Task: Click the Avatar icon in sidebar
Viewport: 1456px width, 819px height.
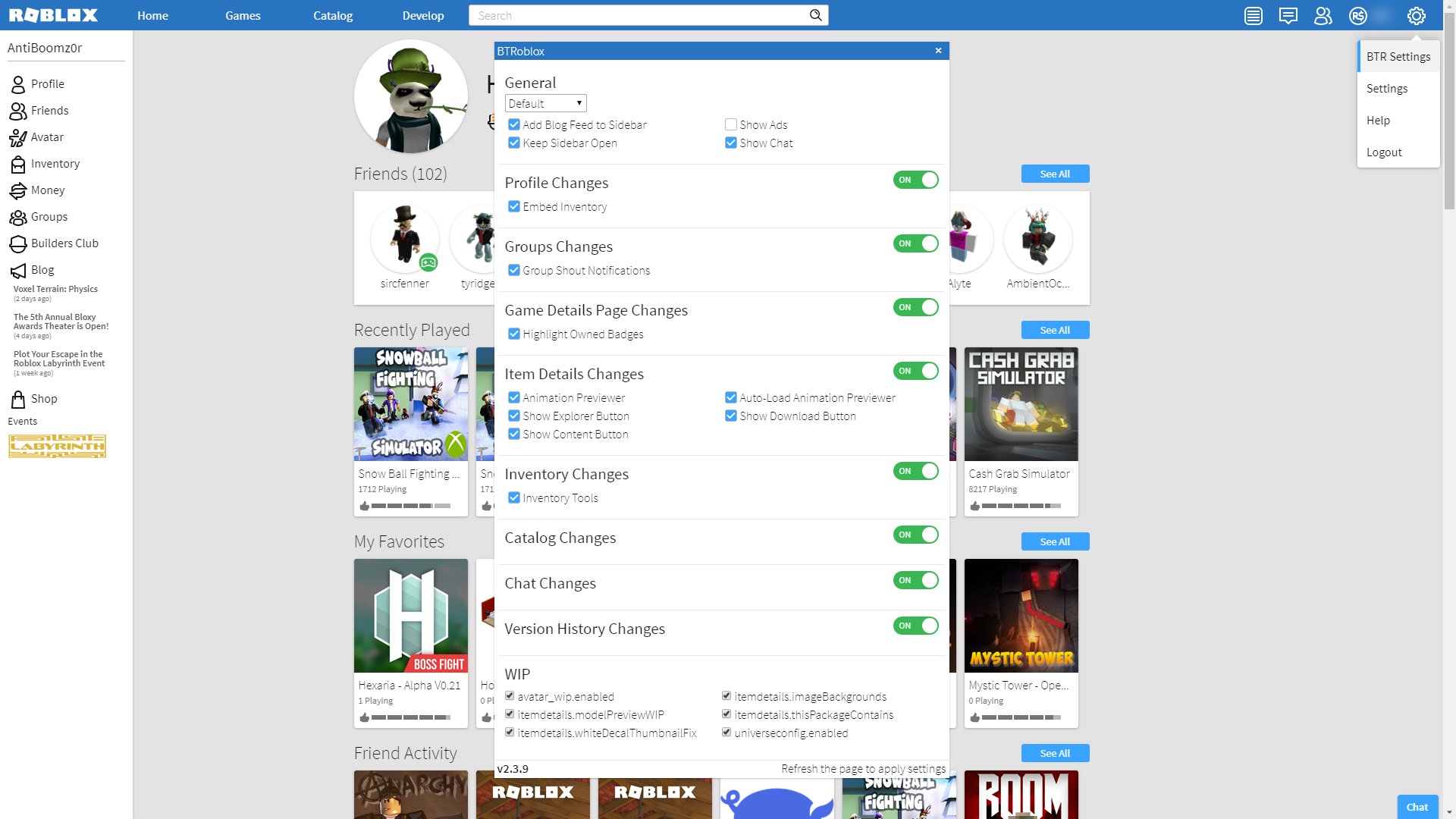Action: [x=18, y=137]
